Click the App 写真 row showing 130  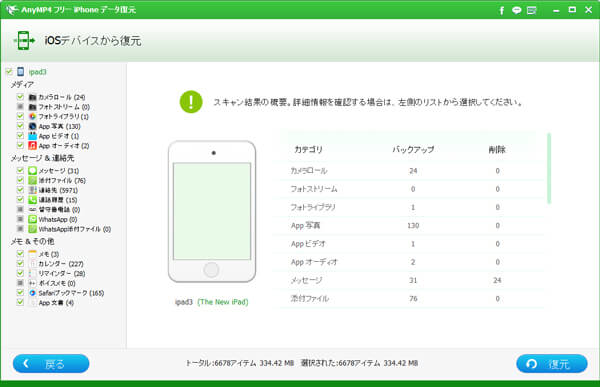(409, 225)
